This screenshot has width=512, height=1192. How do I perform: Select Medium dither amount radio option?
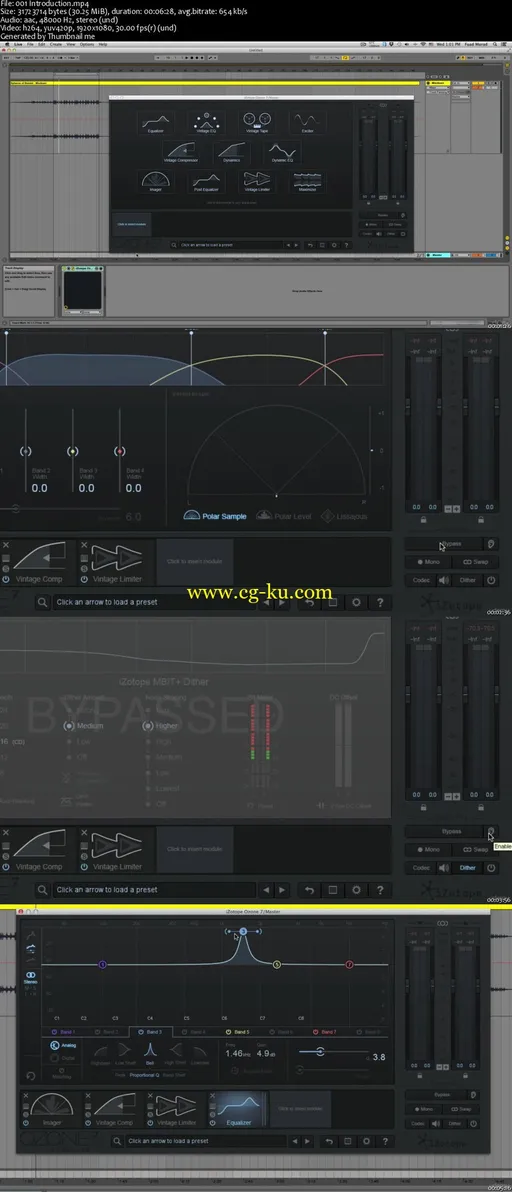[x=84, y=725]
